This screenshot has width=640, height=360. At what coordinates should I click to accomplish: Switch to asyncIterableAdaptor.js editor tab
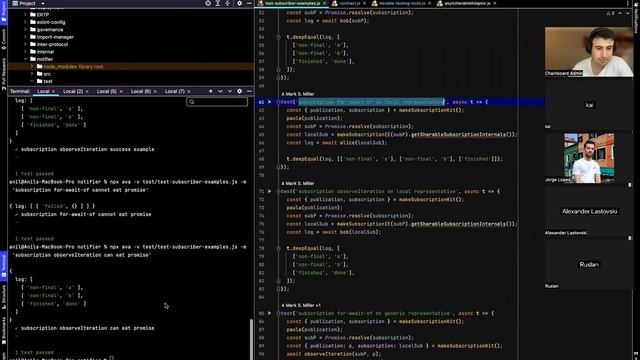[467, 3]
